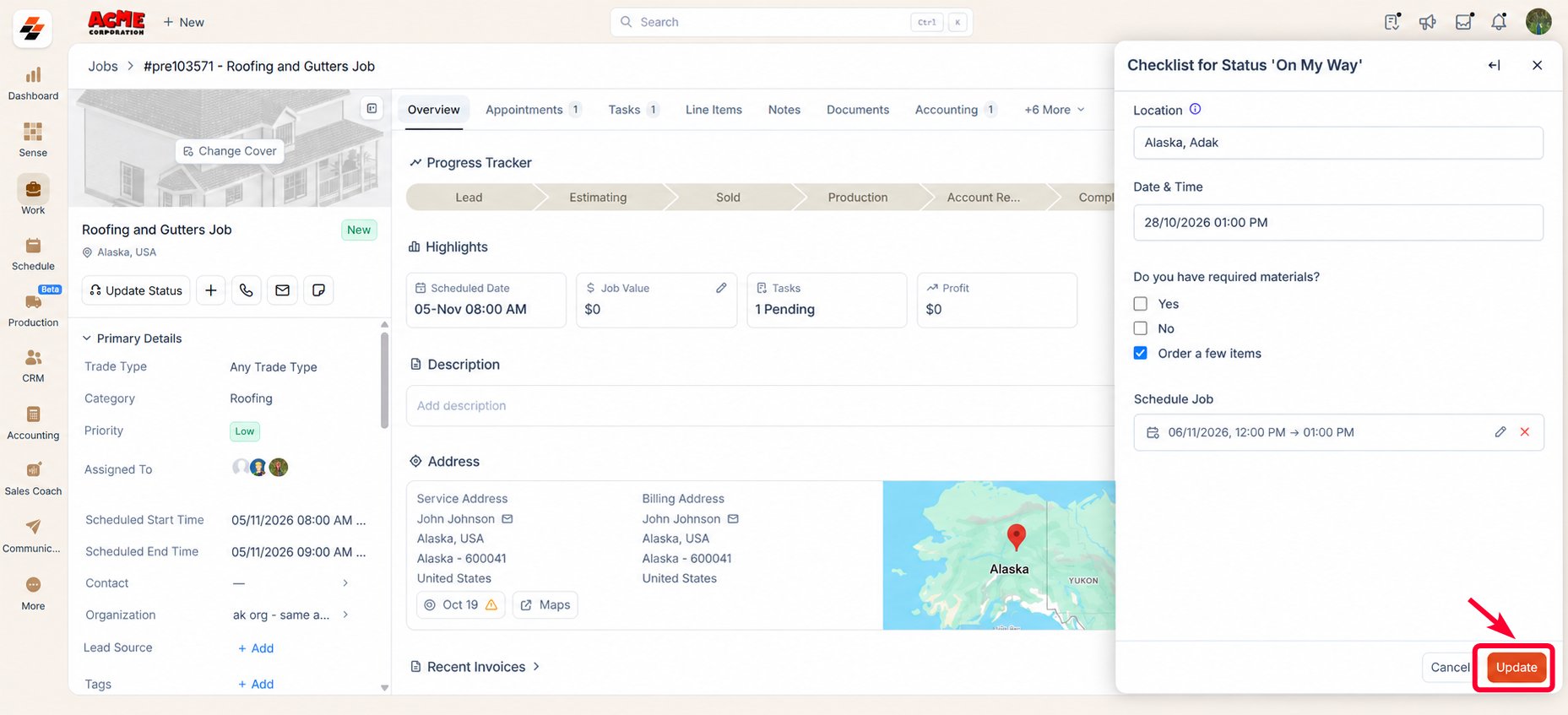Collapse the checklist side panel

(1495, 65)
